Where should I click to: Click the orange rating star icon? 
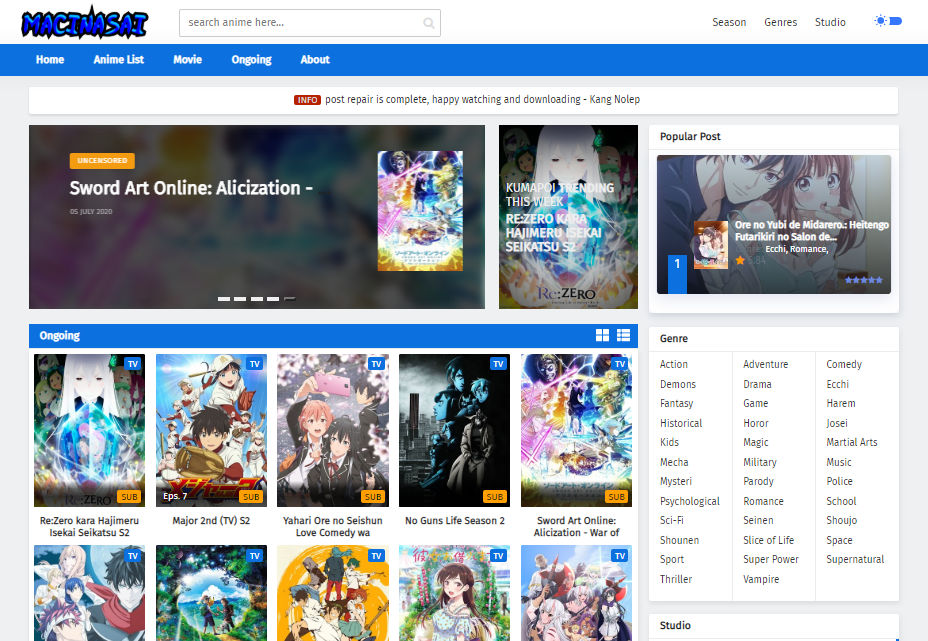click(740, 260)
